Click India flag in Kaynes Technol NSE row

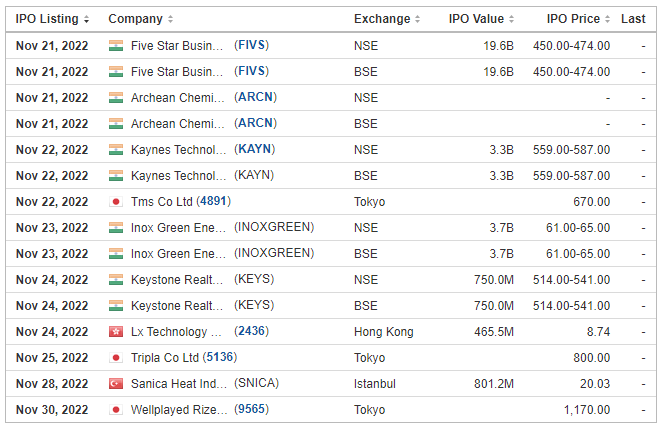pos(116,150)
